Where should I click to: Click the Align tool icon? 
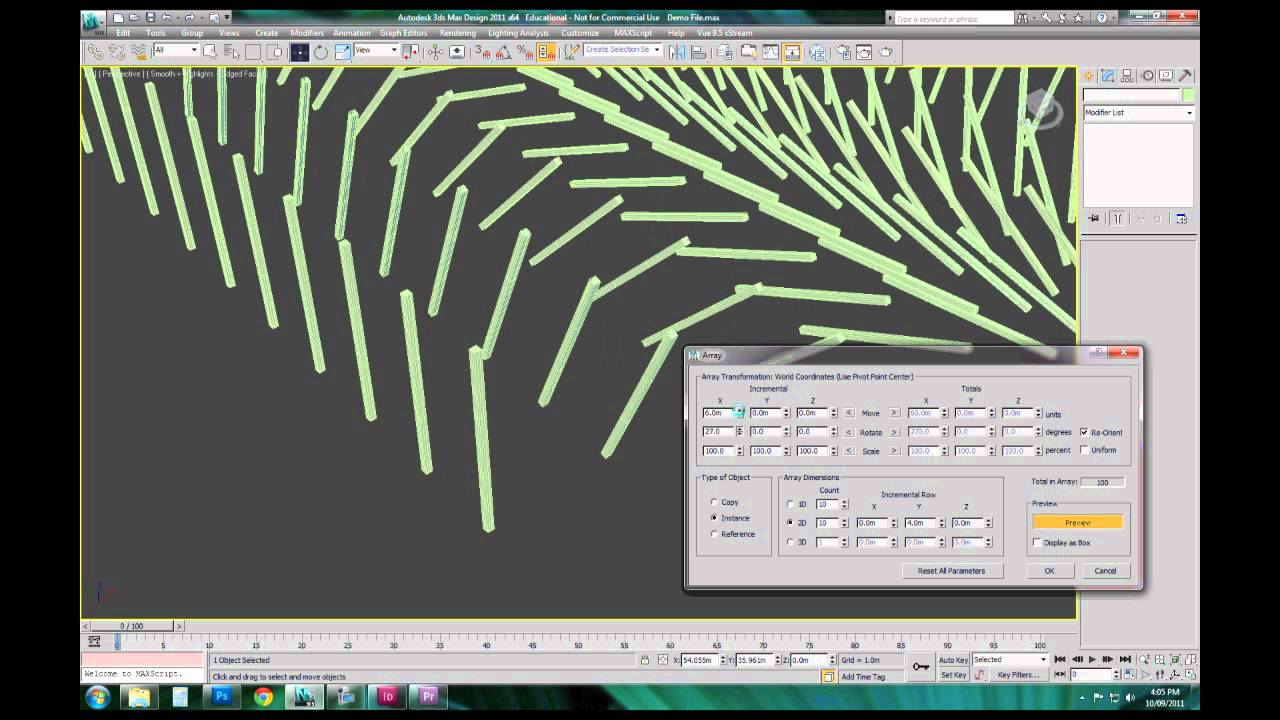point(698,52)
